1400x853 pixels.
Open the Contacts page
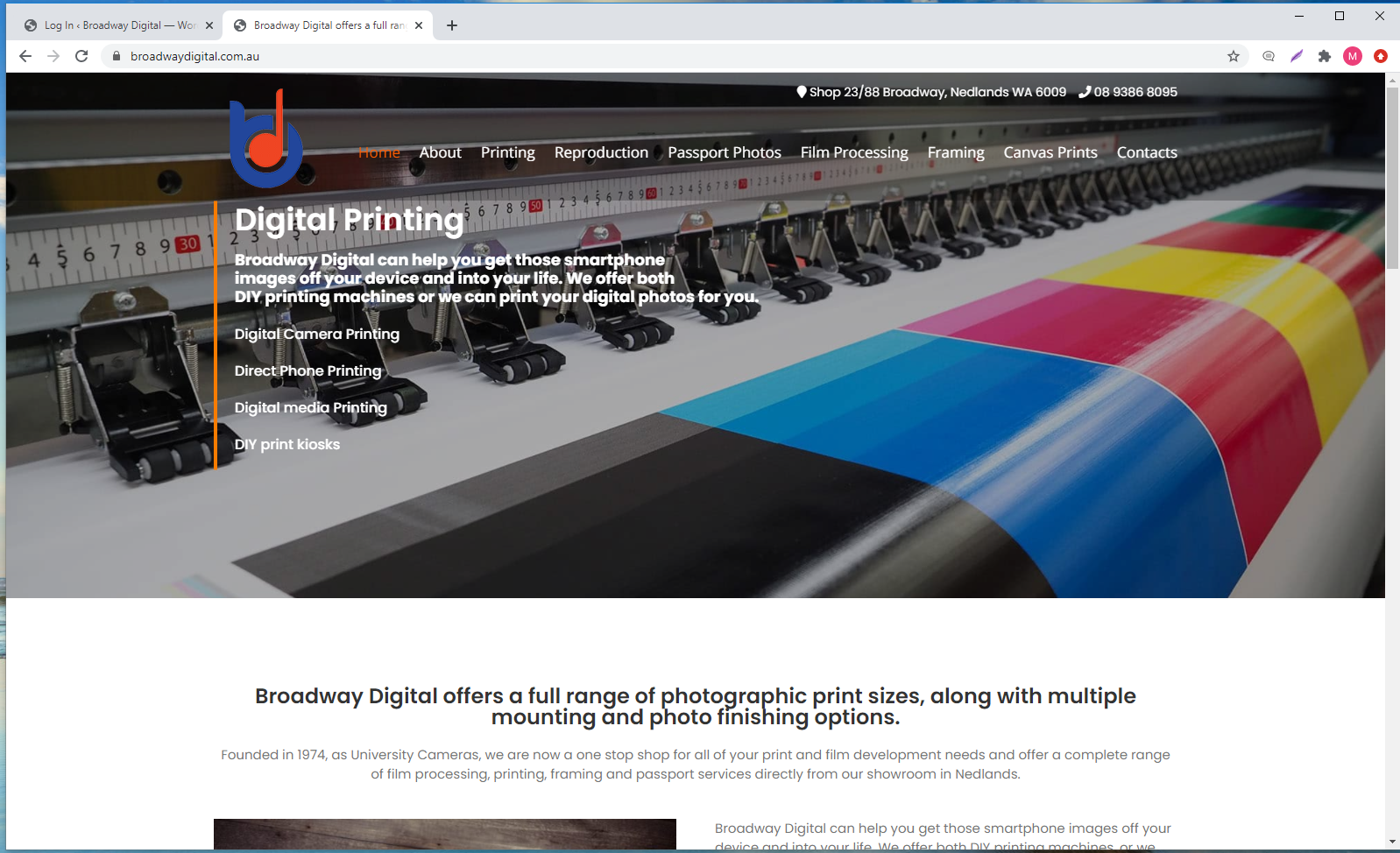click(x=1147, y=152)
